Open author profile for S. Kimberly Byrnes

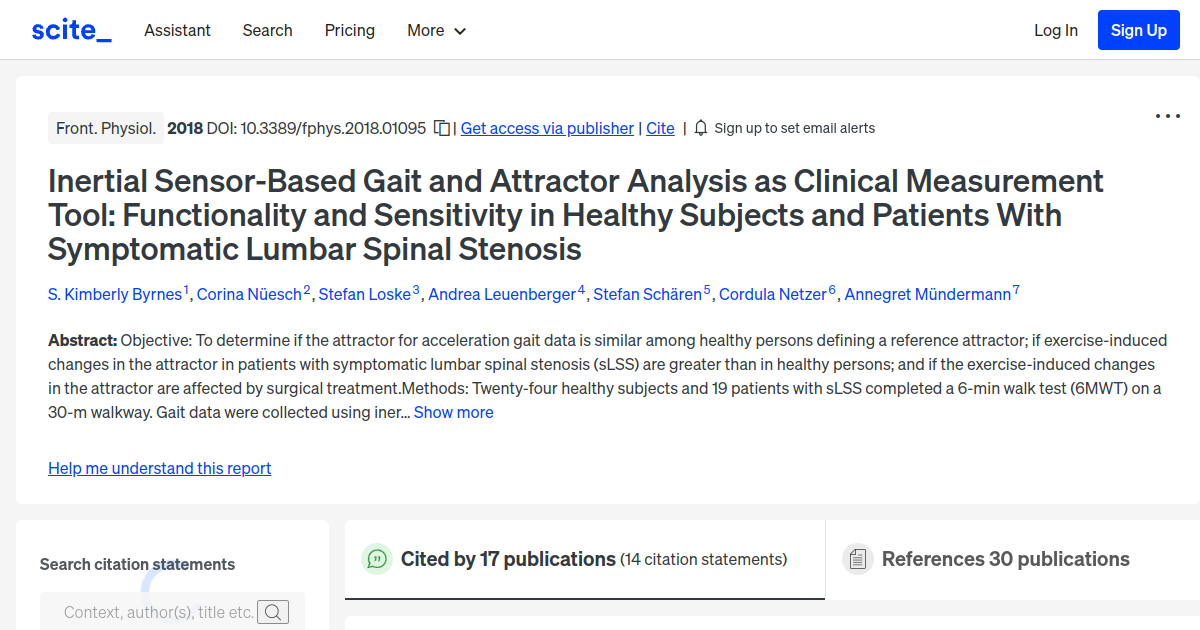(113, 293)
